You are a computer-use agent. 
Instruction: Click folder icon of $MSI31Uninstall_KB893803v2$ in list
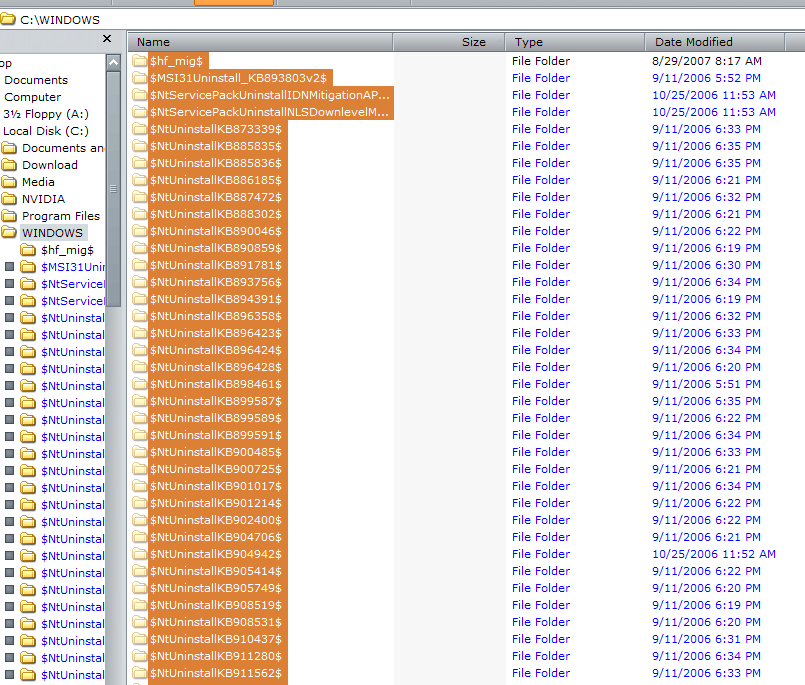[x=140, y=78]
